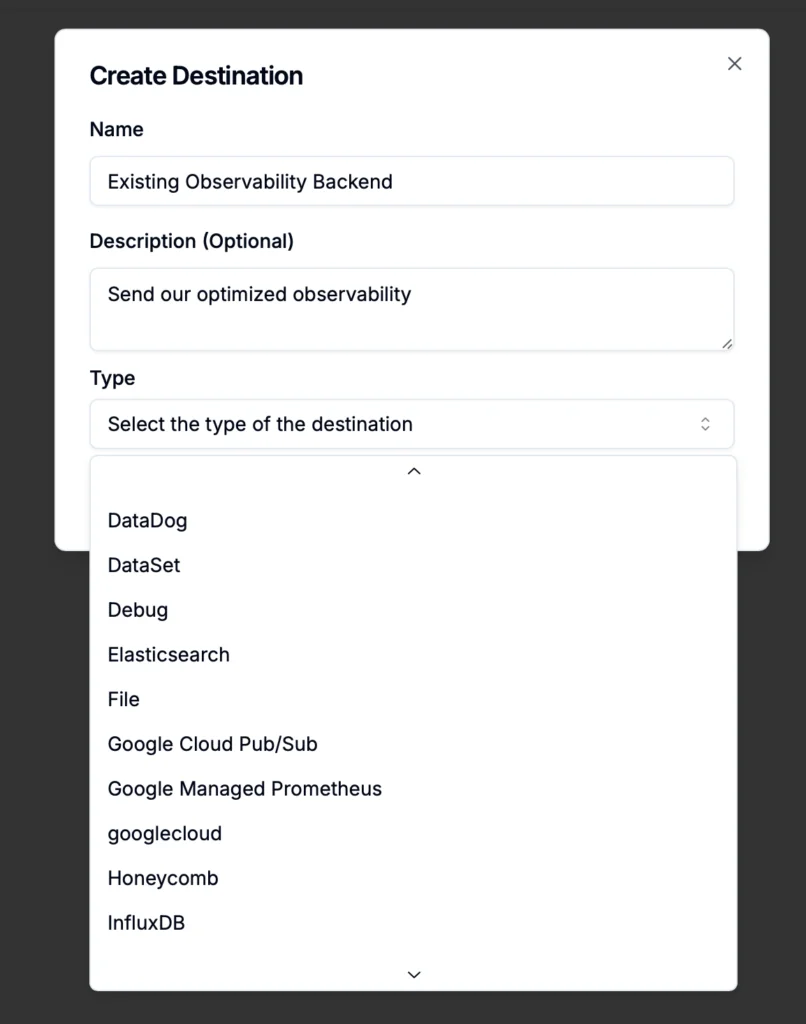
Task: Open the destination Type dropdown
Action: pyautogui.click(x=411, y=424)
